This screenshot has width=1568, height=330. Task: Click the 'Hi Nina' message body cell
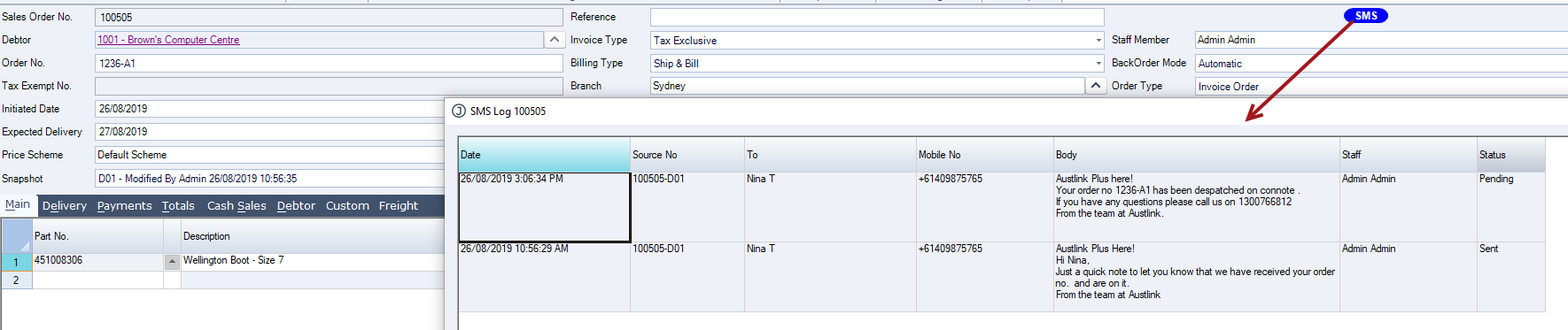(x=1196, y=277)
